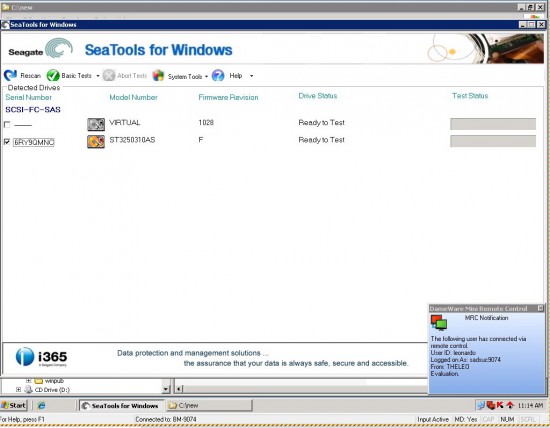550x428 pixels.
Task: Open the Basic Tests dropdown arrow
Action: pos(98,76)
